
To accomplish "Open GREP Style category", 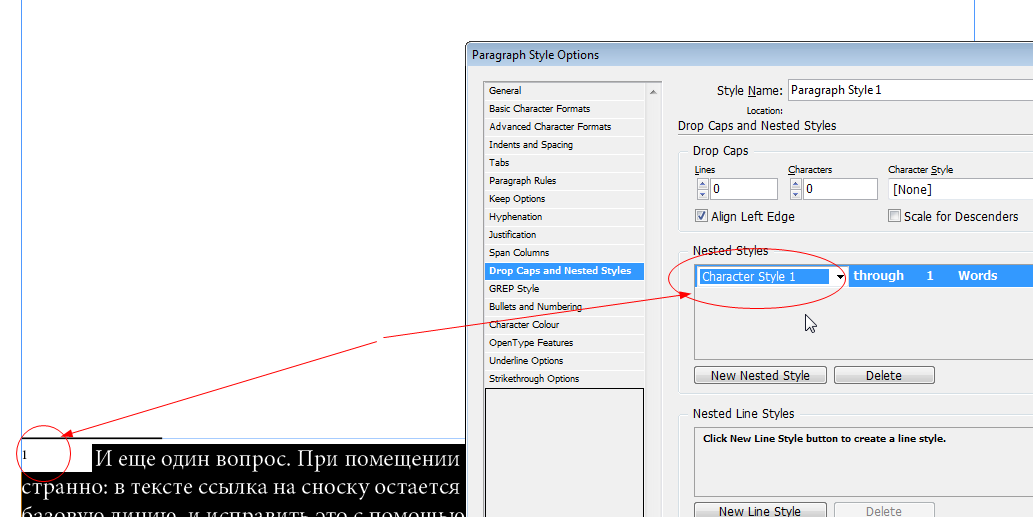I will point(564,288).
